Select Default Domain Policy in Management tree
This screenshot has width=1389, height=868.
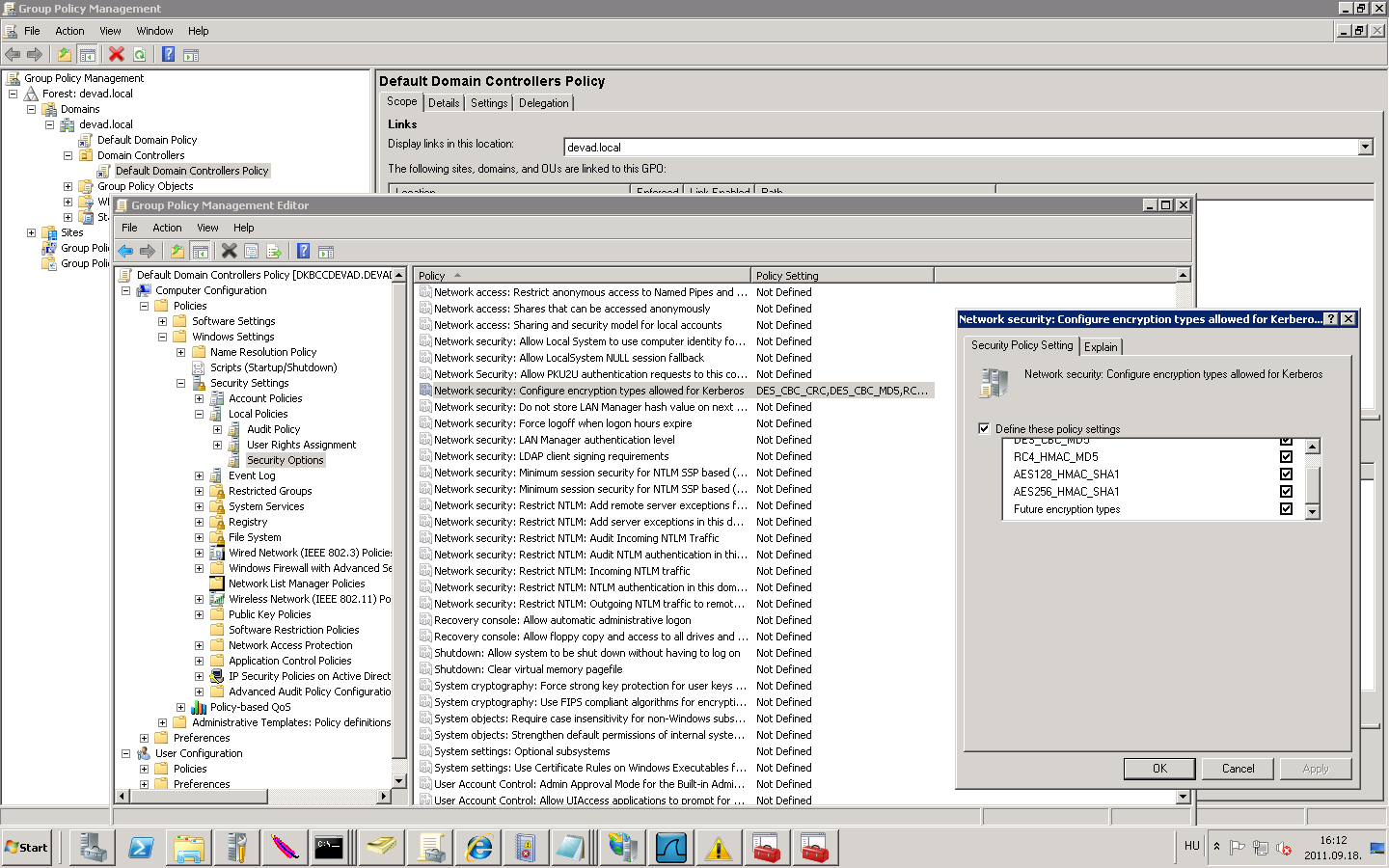pyautogui.click(x=147, y=140)
